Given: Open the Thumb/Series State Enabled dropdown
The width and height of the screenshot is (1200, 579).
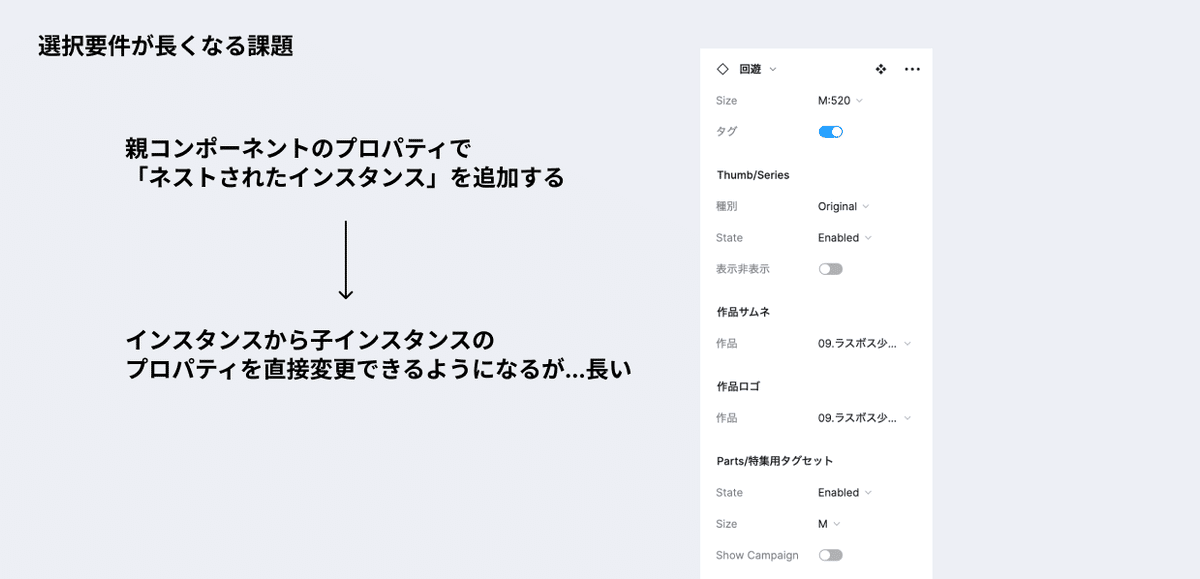Looking at the screenshot, I should click(x=845, y=237).
